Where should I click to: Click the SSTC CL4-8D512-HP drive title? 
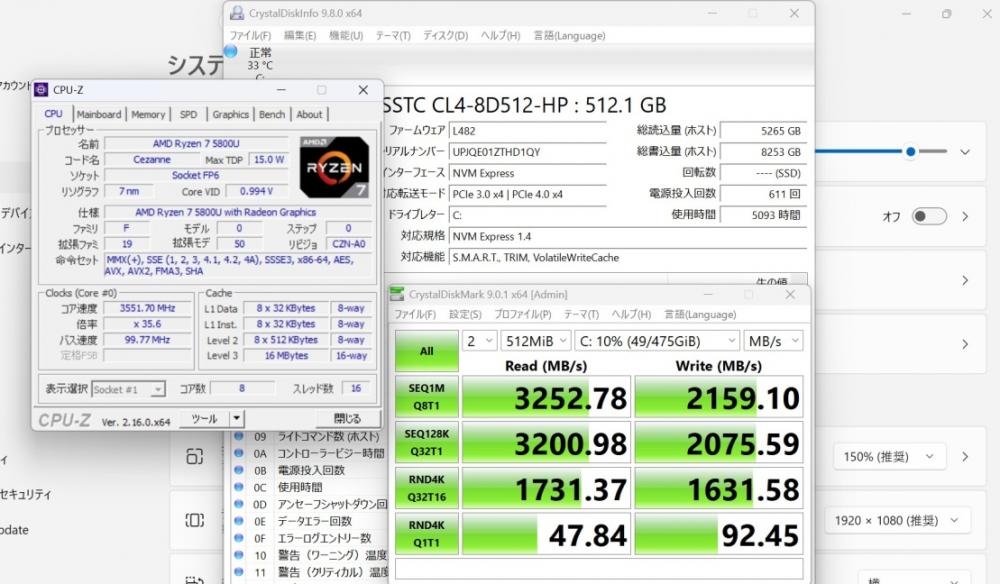(524, 105)
